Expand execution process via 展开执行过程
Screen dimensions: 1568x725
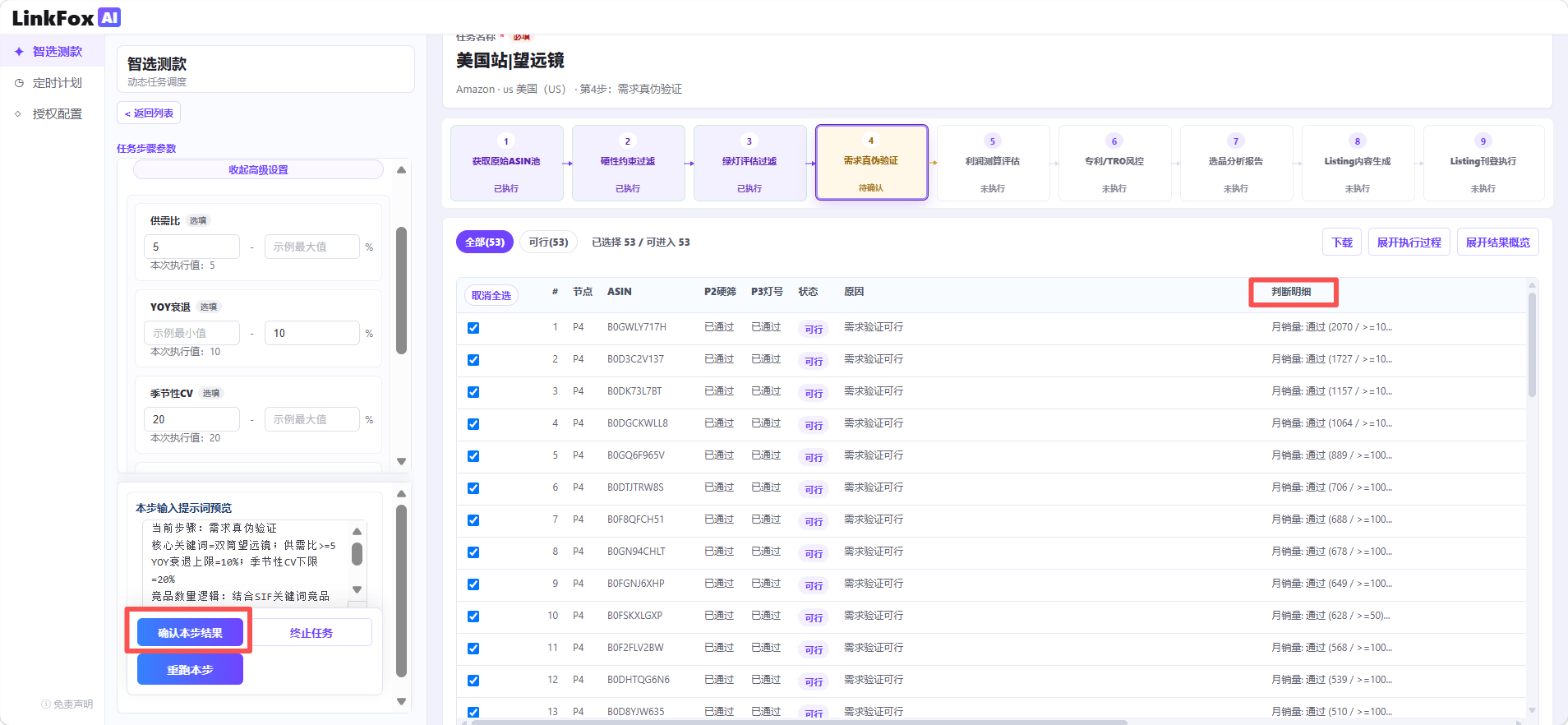[1409, 242]
